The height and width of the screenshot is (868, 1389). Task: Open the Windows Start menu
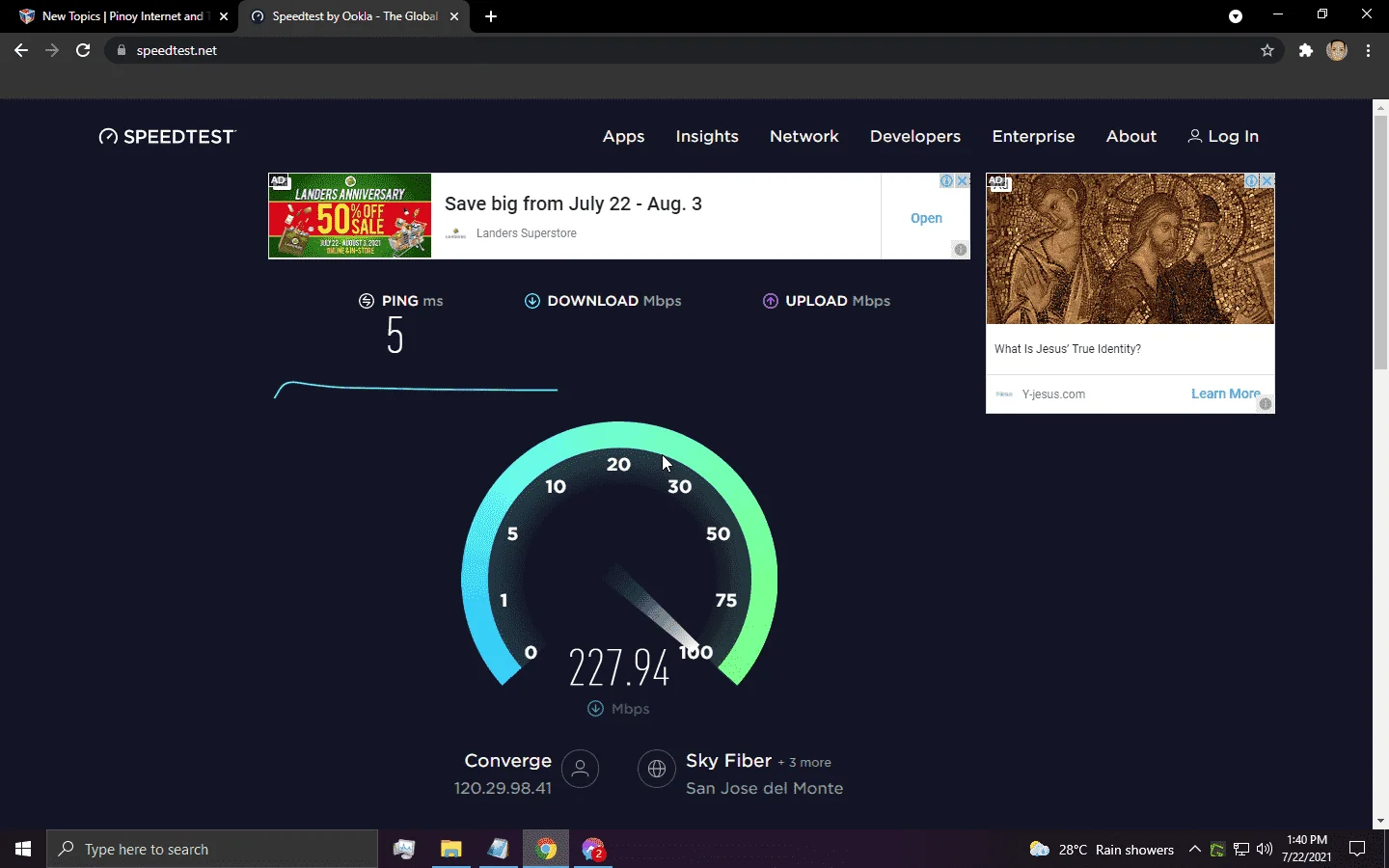tap(23, 849)
